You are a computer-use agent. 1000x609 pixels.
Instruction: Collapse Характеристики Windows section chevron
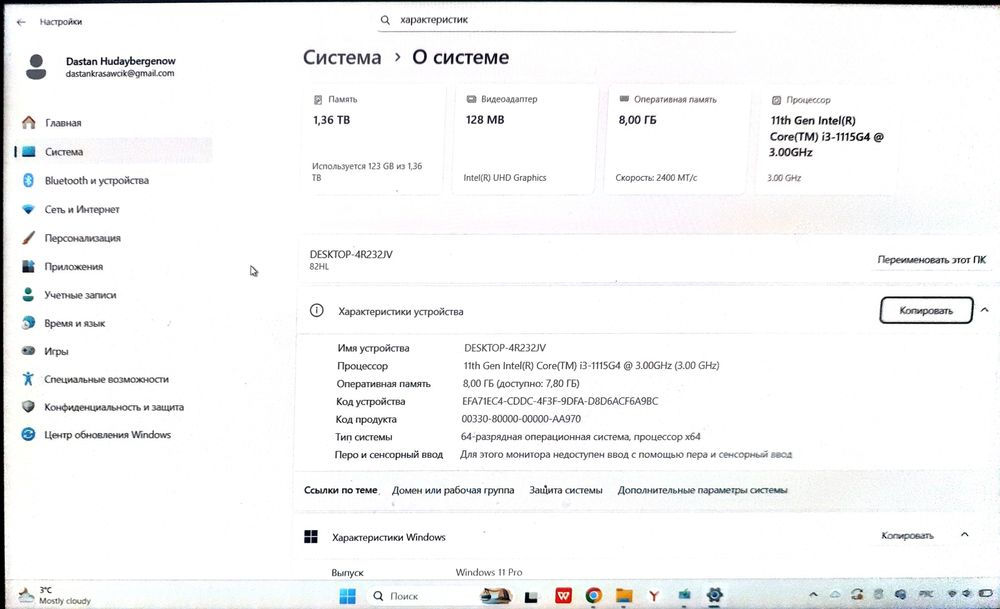pyautogui.click(x=965, y=534)
